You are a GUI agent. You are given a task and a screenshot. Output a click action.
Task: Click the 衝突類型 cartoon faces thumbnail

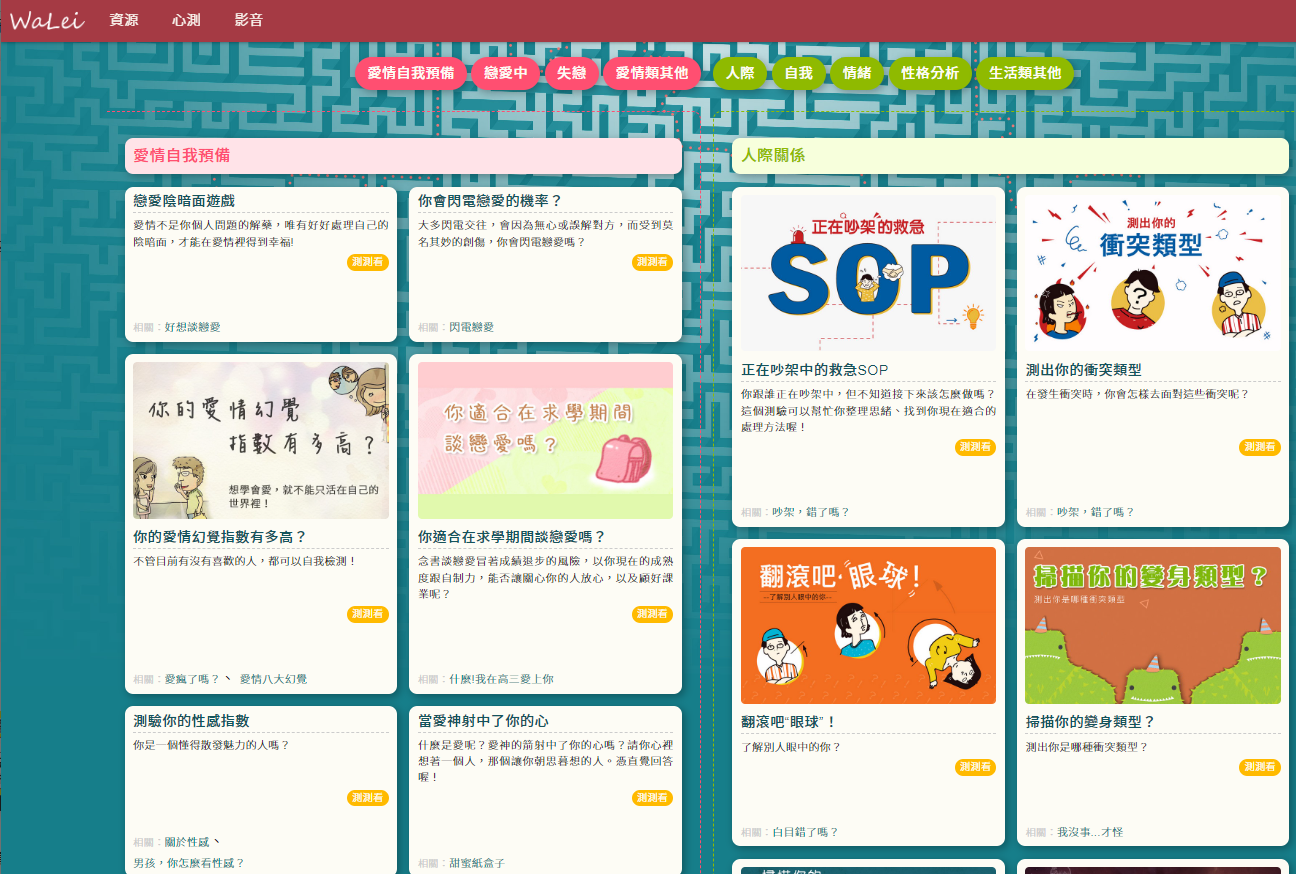point(1153,273)
